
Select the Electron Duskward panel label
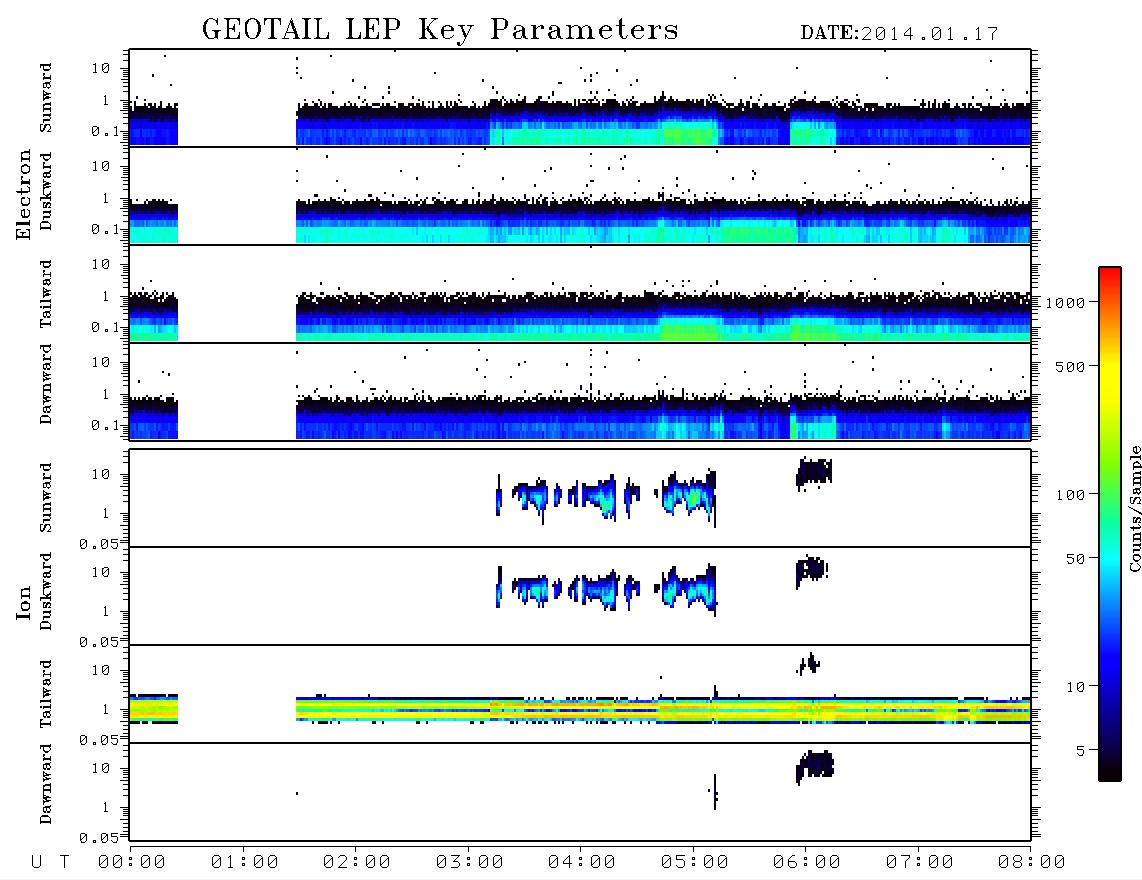[x=46, y=192]
